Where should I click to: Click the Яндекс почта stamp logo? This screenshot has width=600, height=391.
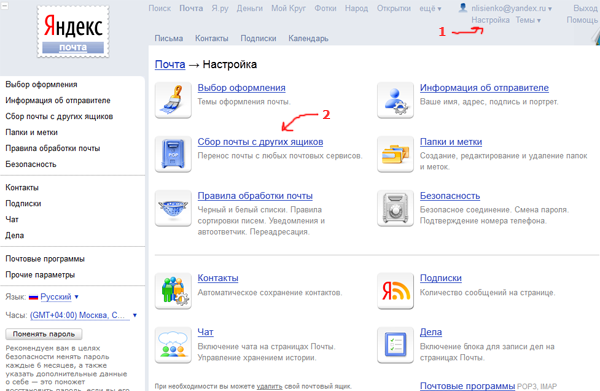tap(73, 32)
